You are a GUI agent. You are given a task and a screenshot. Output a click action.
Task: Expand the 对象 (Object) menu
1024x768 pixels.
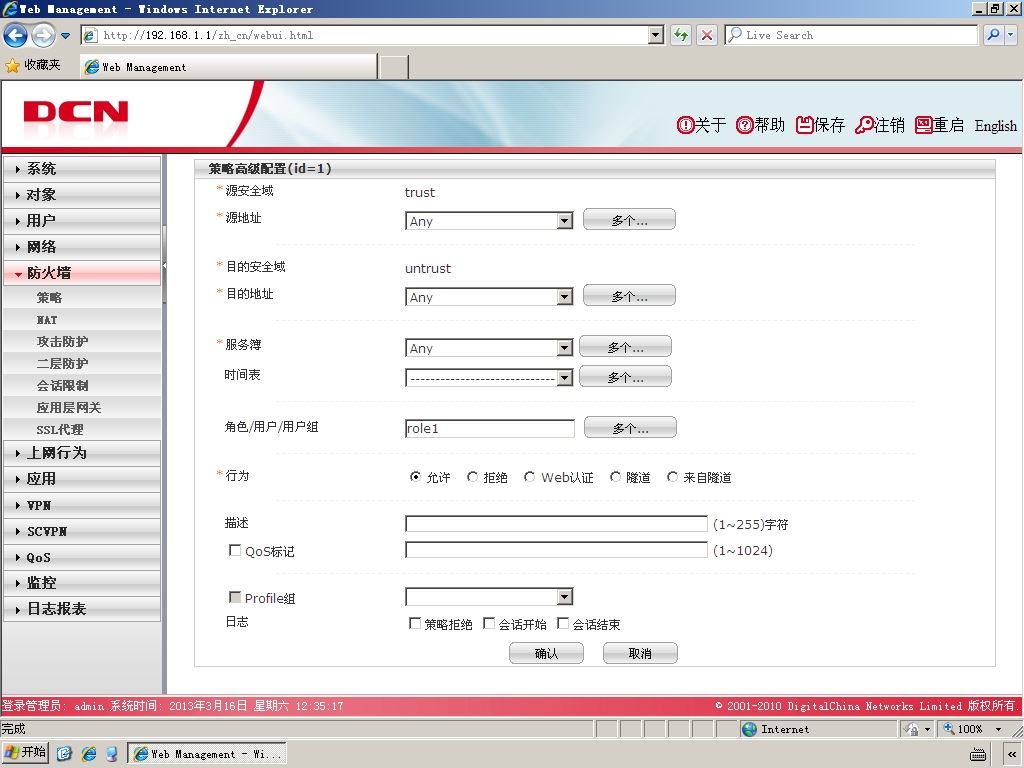[82, 195]
